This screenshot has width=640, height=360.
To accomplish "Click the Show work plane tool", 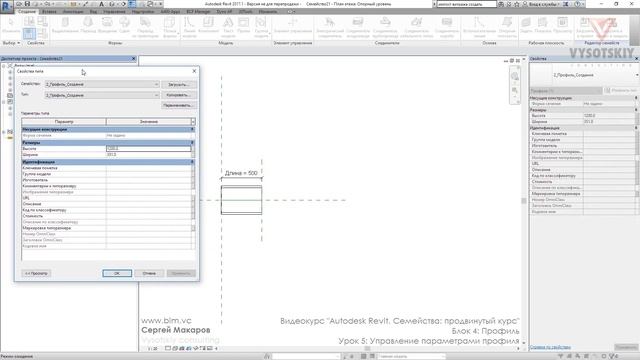I will 542,25.
